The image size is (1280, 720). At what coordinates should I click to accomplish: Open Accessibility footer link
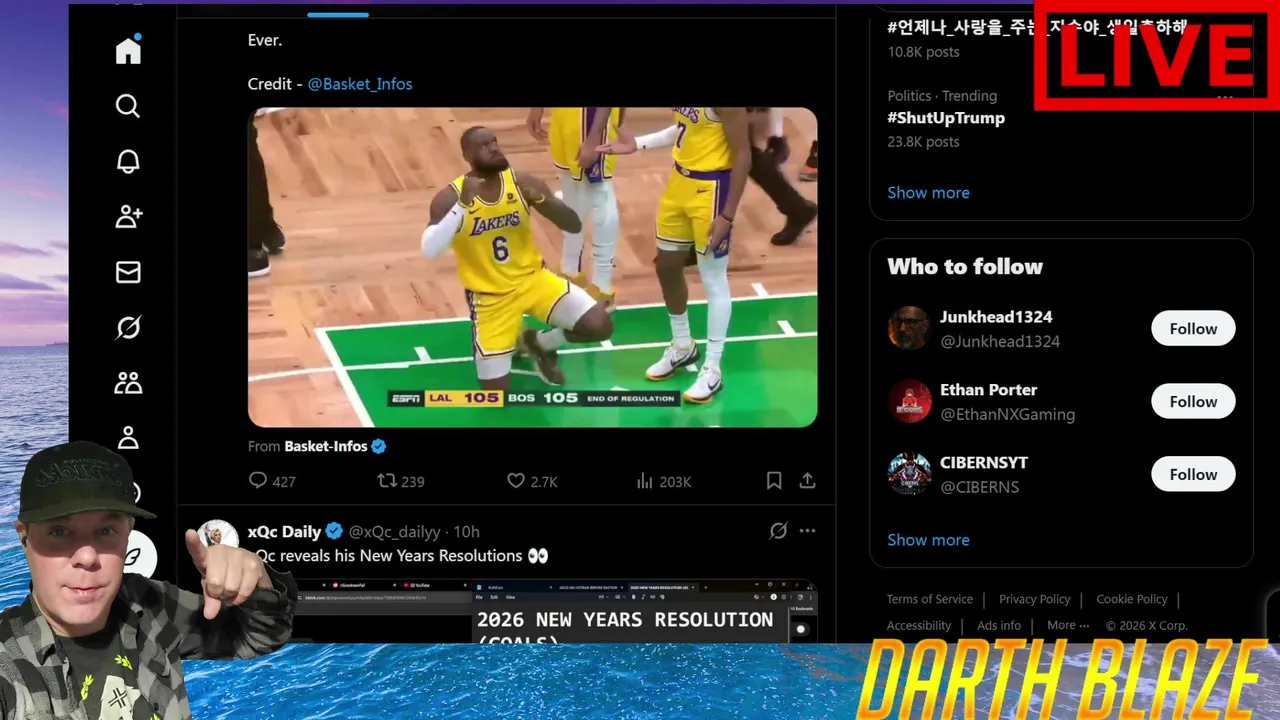click(x=919, y=625)
